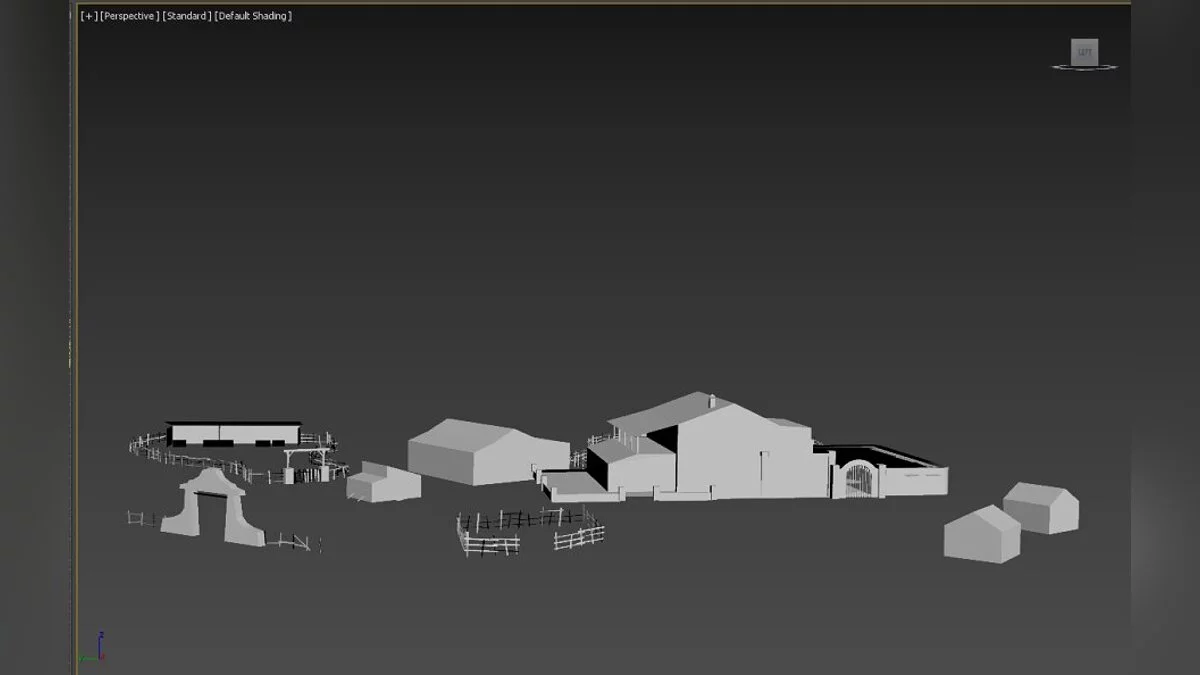Select the large barn model
This screenshot has height=675, width=1200.
click(470, 452)
